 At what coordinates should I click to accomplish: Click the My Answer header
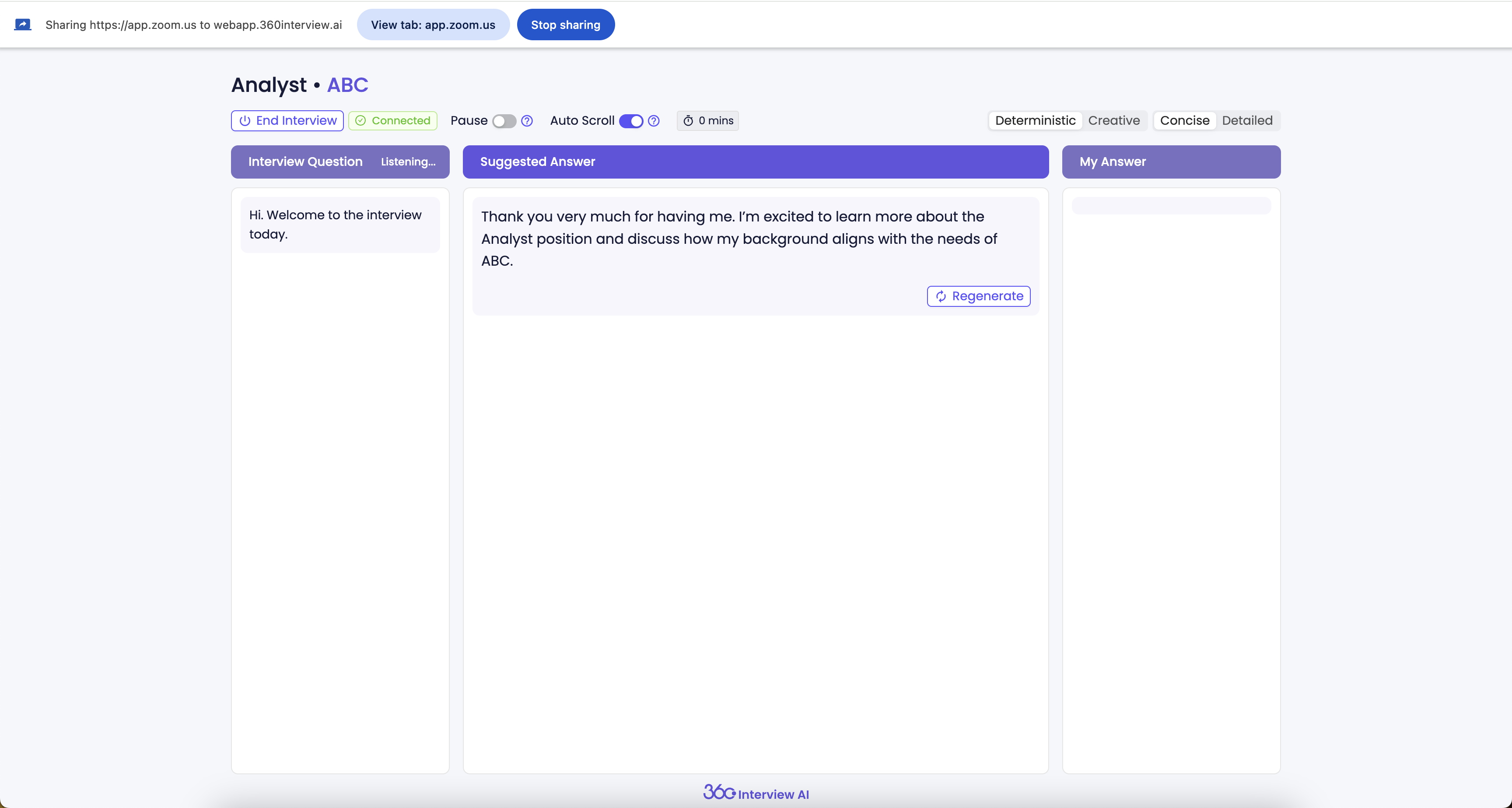point(1171,162)
